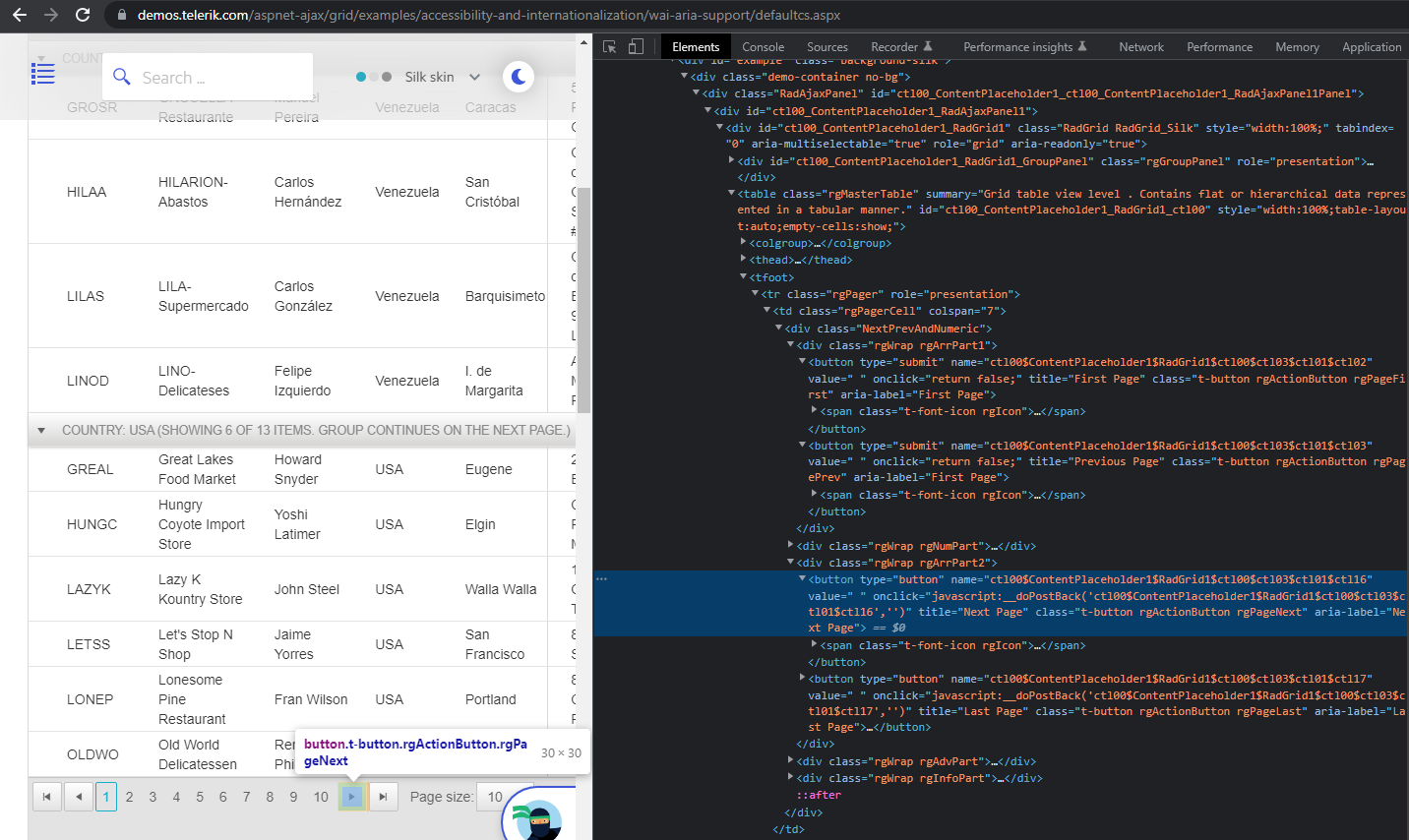Image resolution: width=1409 pixels, height=840 pixels.
Task: Go forward with the browser forward arrow
Action: 51,15
